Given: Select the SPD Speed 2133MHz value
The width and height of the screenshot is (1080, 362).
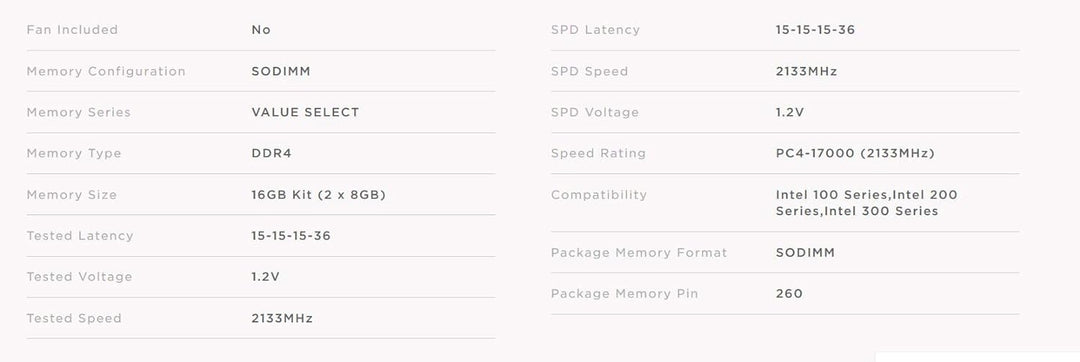Looking at the screenshot, I should click(x=807, y=71).
